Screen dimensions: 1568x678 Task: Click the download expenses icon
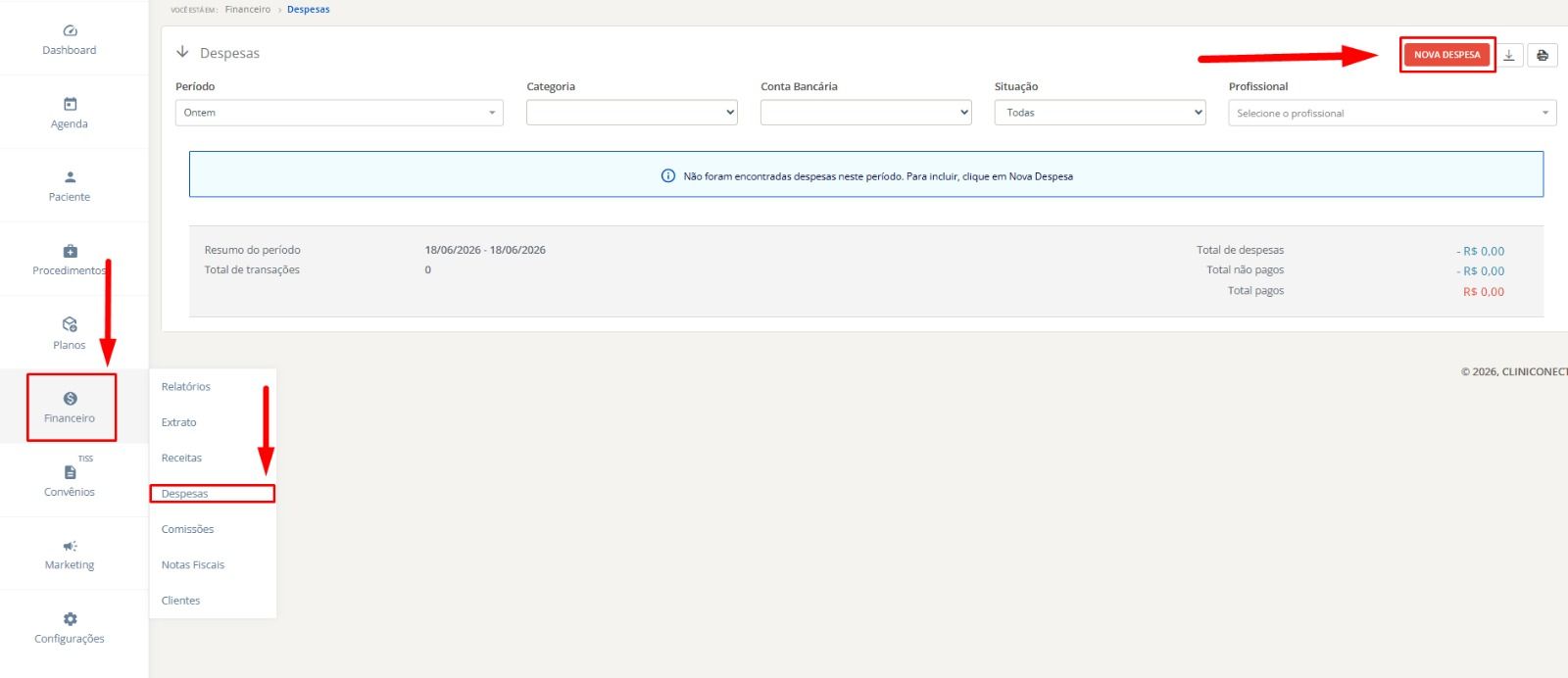(x=1509, y=55)
